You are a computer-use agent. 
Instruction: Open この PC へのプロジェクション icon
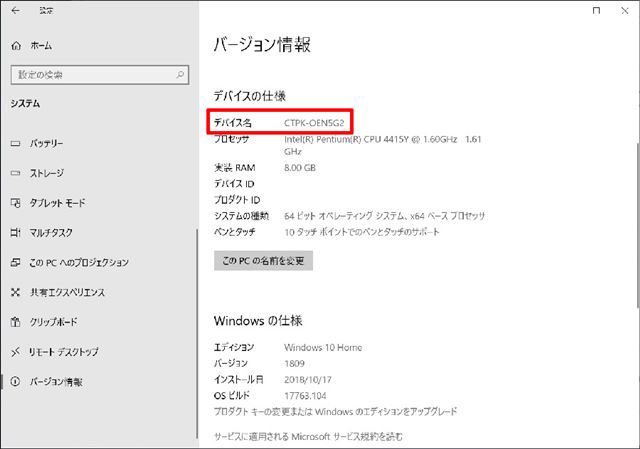point(16,262)
